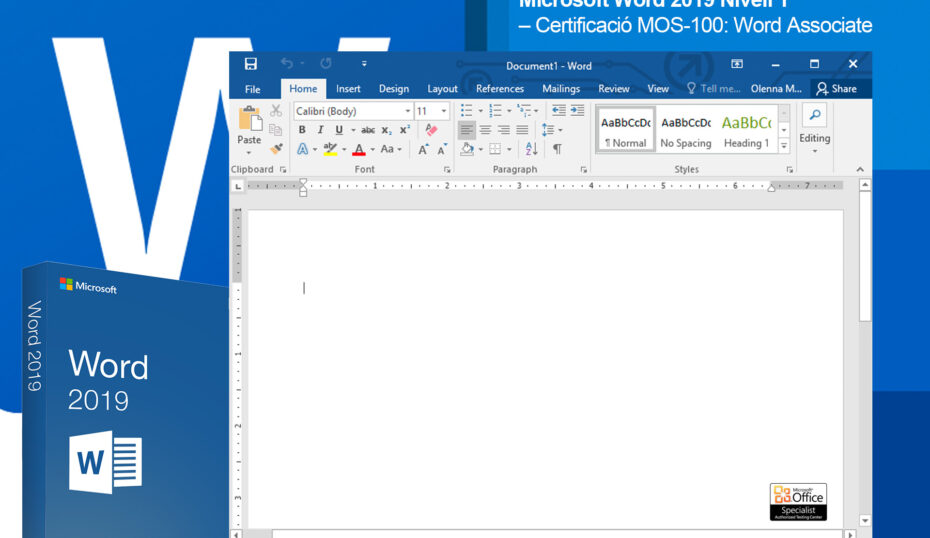
Task: Clear all formatting with eraser icon
Action: click(431, 130)
